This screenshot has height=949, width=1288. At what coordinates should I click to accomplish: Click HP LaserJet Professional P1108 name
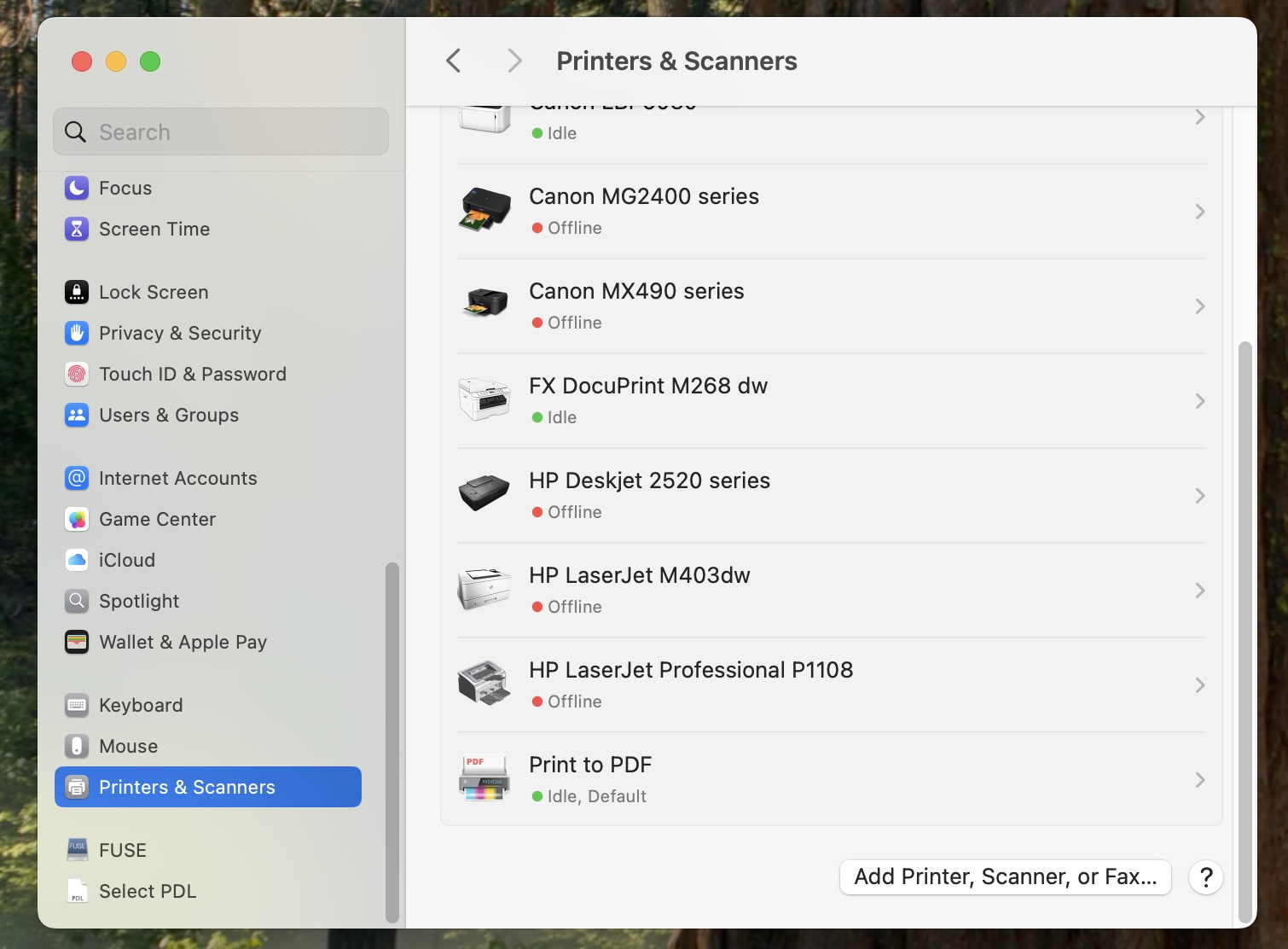(691, 670)
